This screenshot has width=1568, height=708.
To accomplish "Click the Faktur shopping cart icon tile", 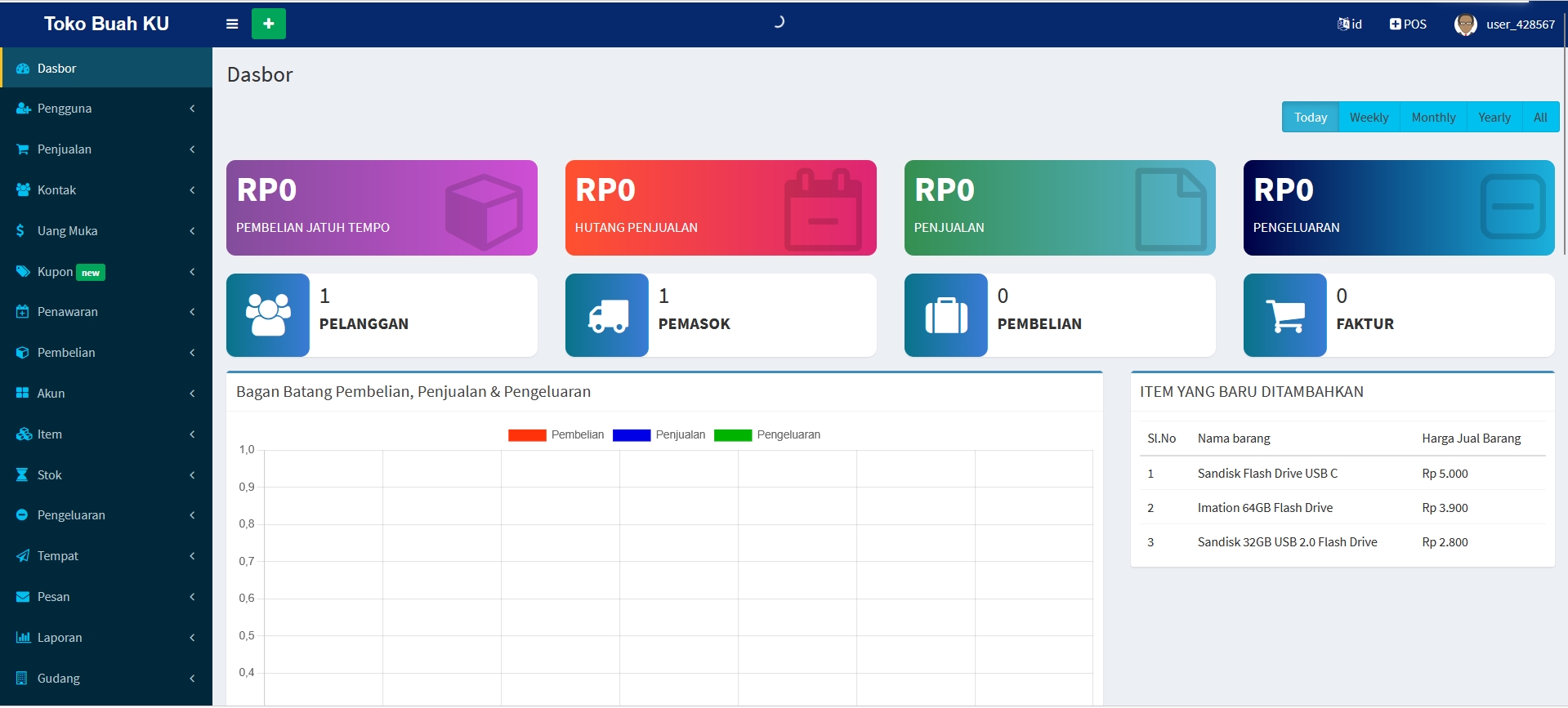I will coord(1285,315).
